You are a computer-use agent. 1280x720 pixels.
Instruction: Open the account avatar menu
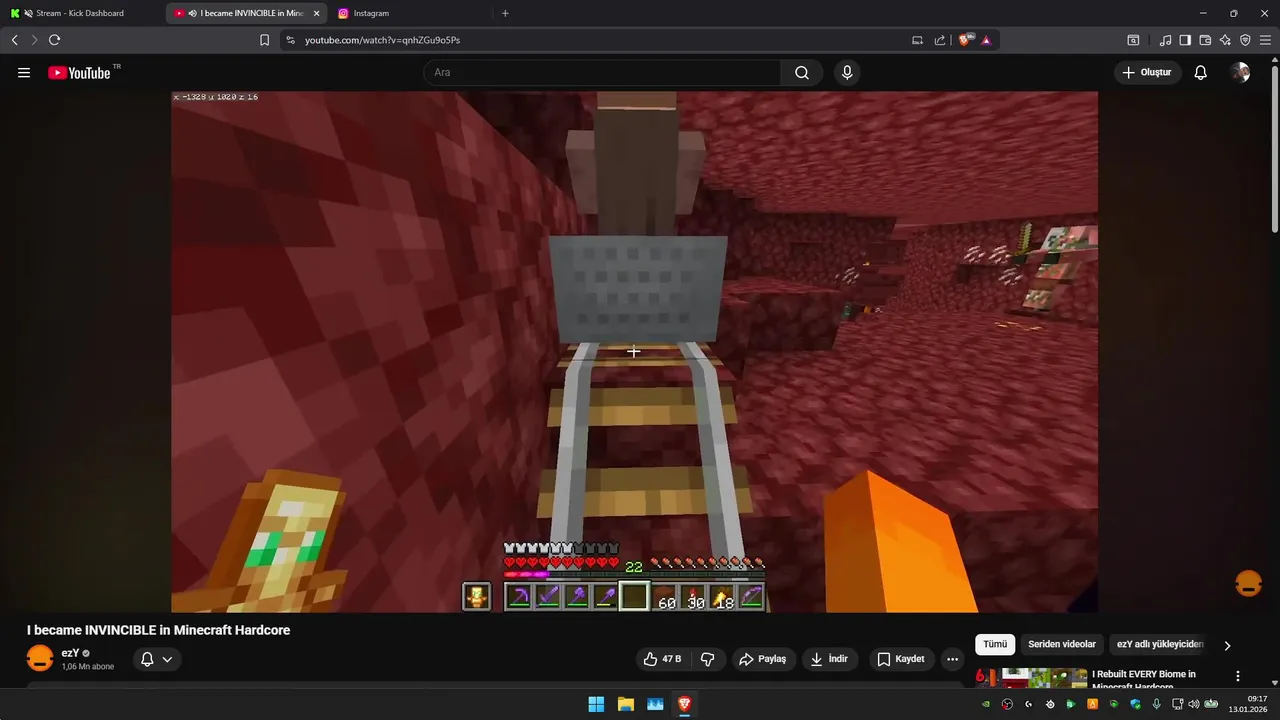1240,72
